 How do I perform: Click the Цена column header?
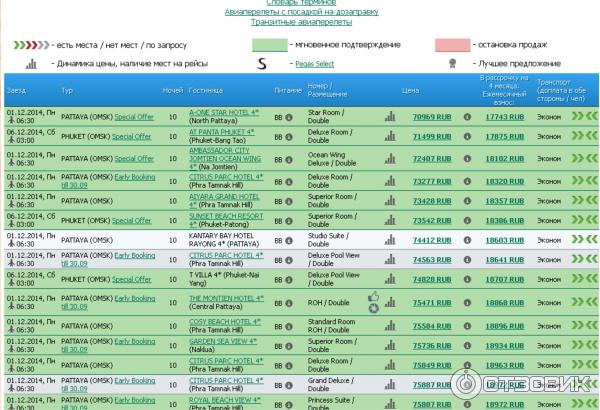pos(410,90)
